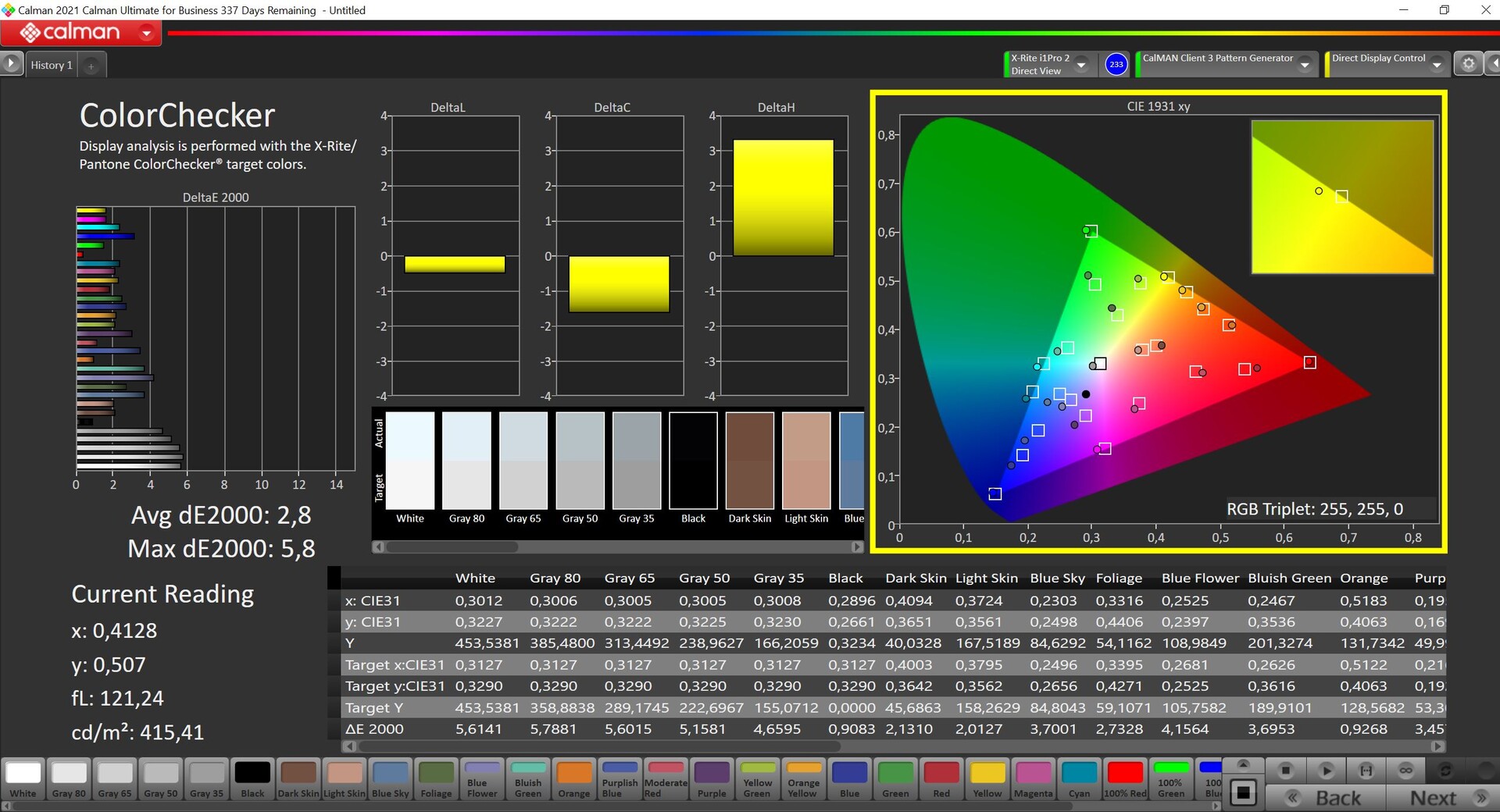
Task: Click right arrow of the swatch comparison scrollbar
Action: tap(857, 547)
